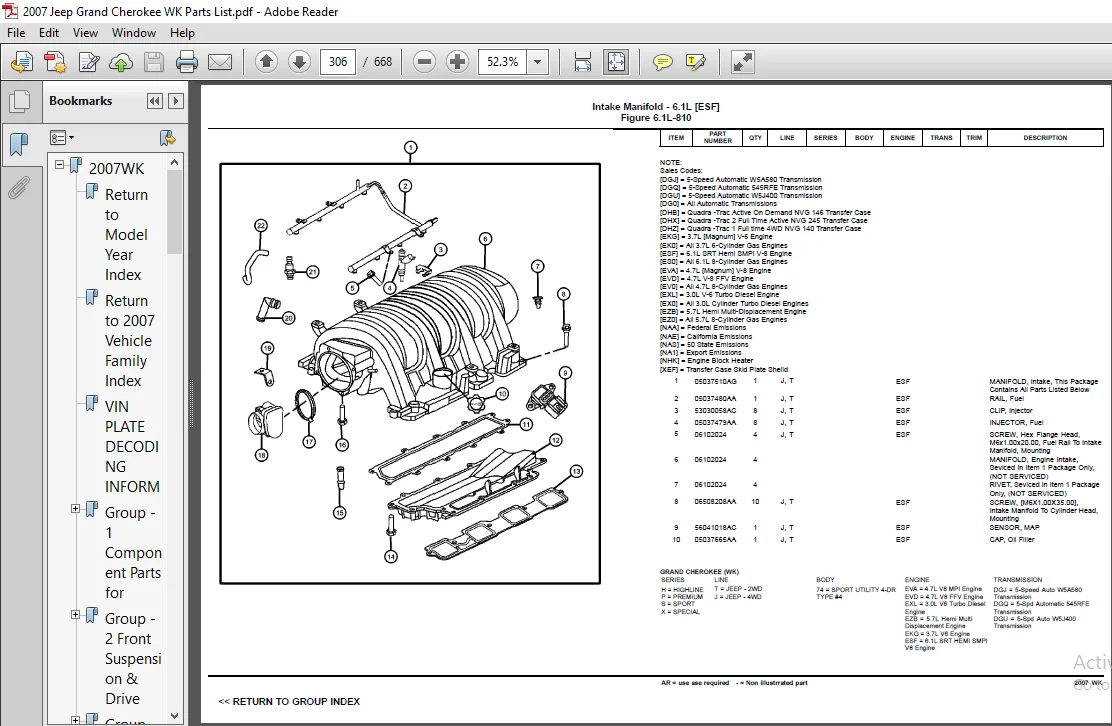Select Return to Model Year Index bookmark
The height and width of the screenshot is (726, 1112).
[x=126, y=234]
